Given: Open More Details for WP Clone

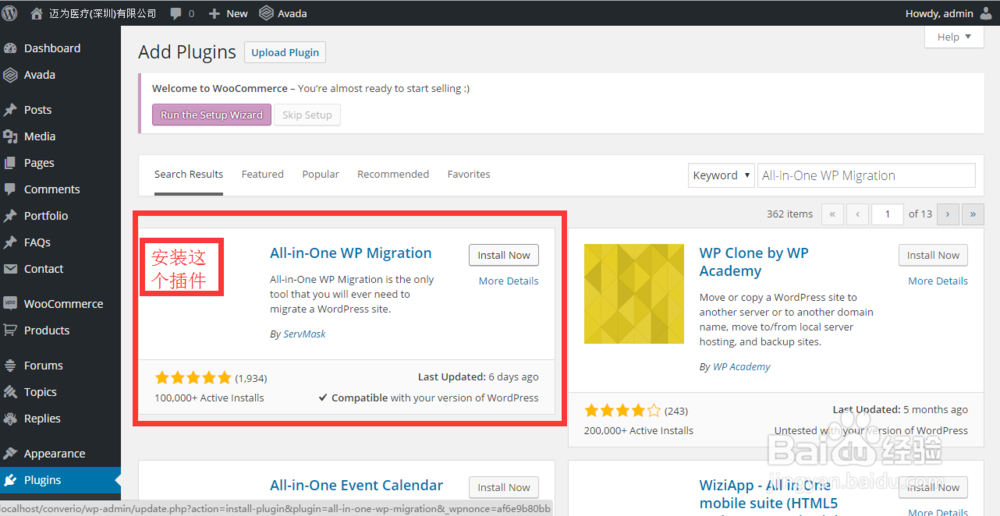Looking at the screenshot, I should pyautogui.click(x=938, y=281).
